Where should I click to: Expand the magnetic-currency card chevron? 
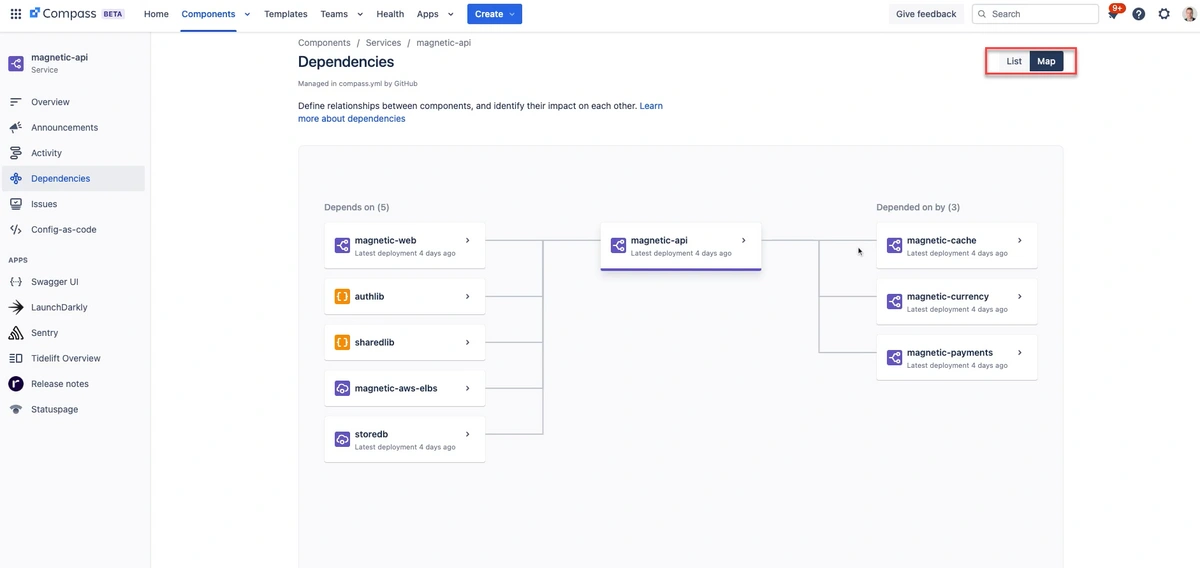[1020, 297]
